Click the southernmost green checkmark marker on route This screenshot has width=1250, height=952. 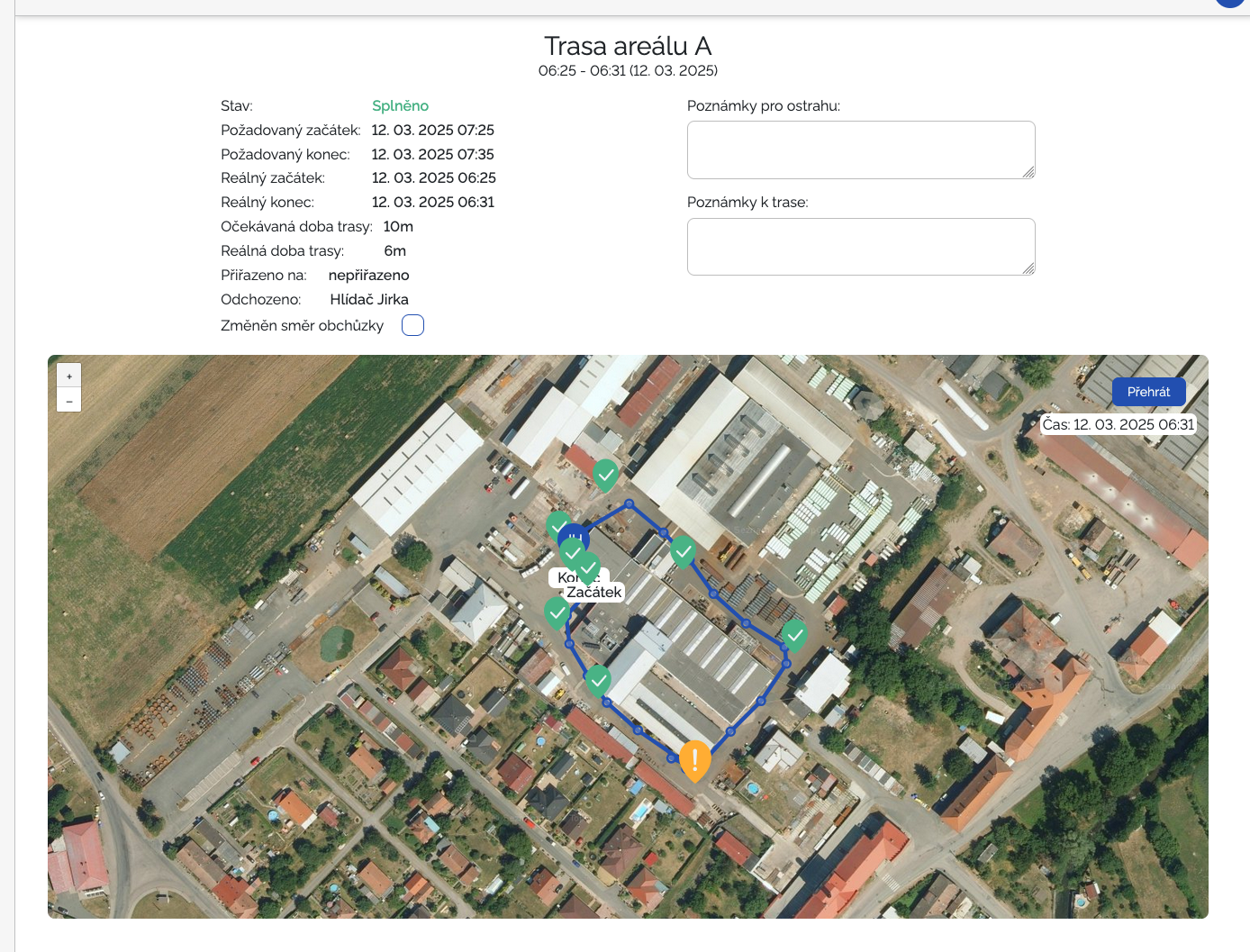tap(598, 680)
